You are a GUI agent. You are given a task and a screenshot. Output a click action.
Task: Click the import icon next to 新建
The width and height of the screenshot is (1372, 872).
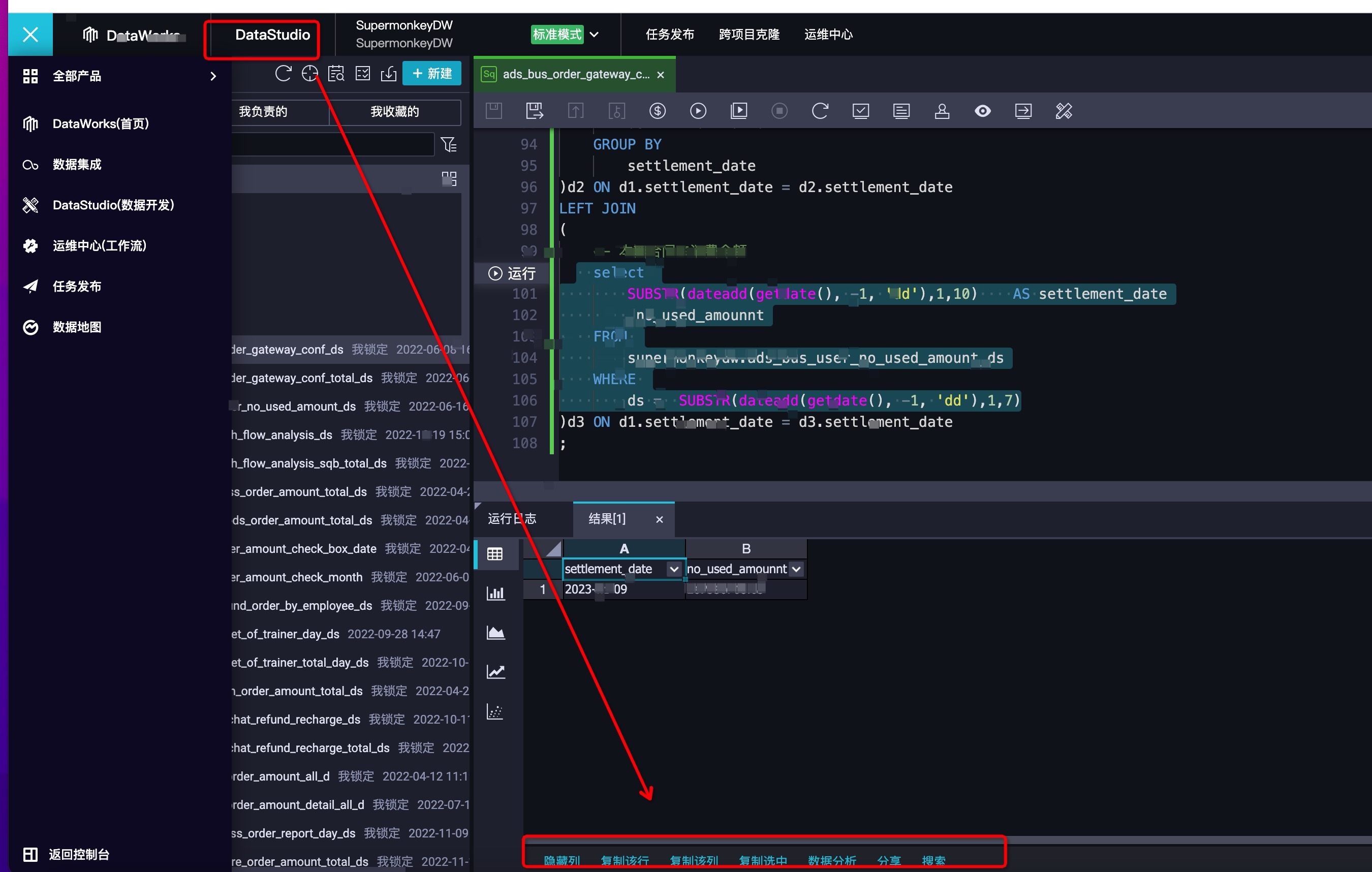[389, 74]
